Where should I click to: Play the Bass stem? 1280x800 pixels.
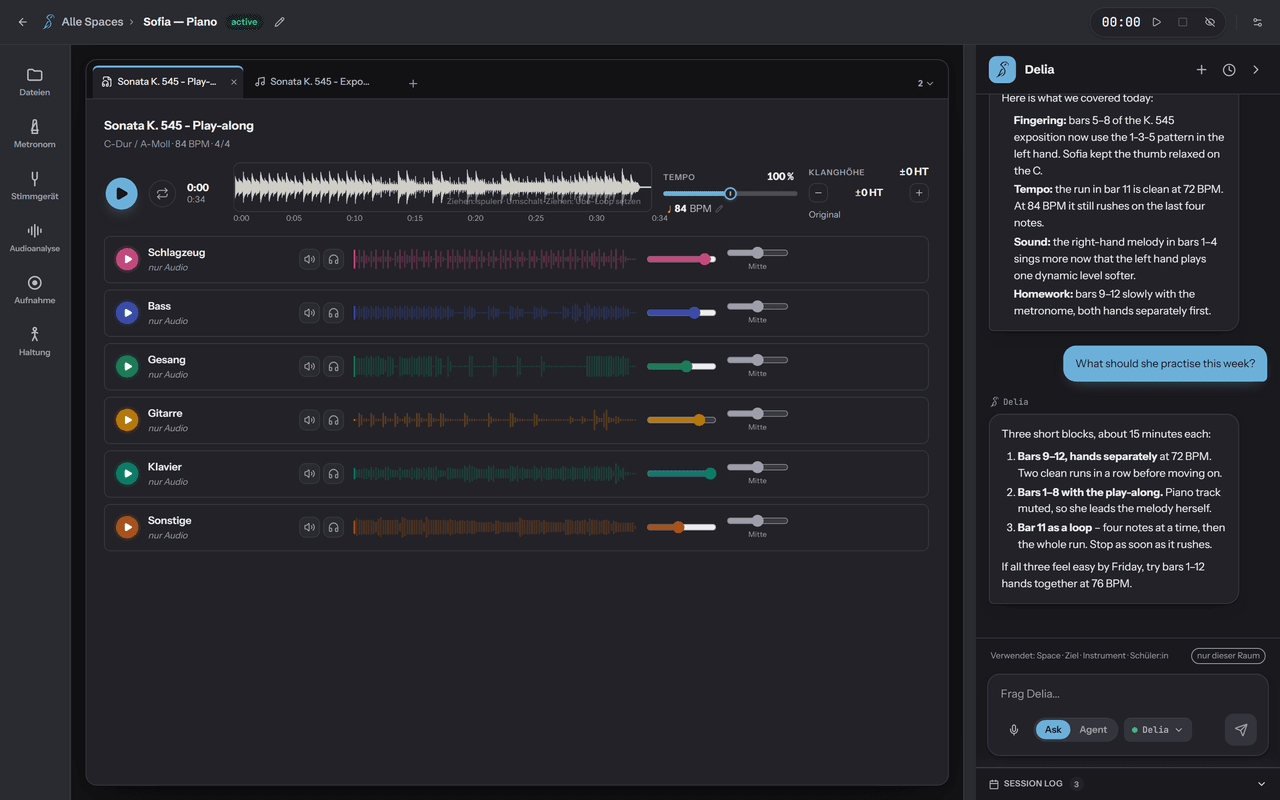click(x=127, y=313)
